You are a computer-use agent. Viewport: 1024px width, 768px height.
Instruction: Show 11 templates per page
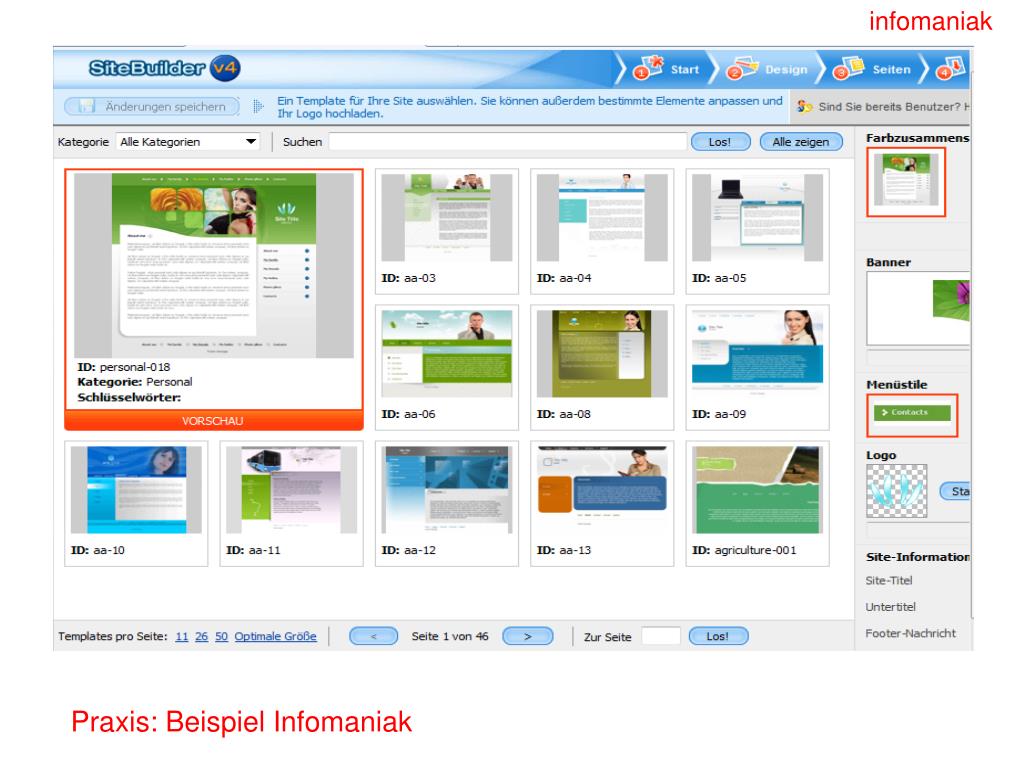(182, 637)
